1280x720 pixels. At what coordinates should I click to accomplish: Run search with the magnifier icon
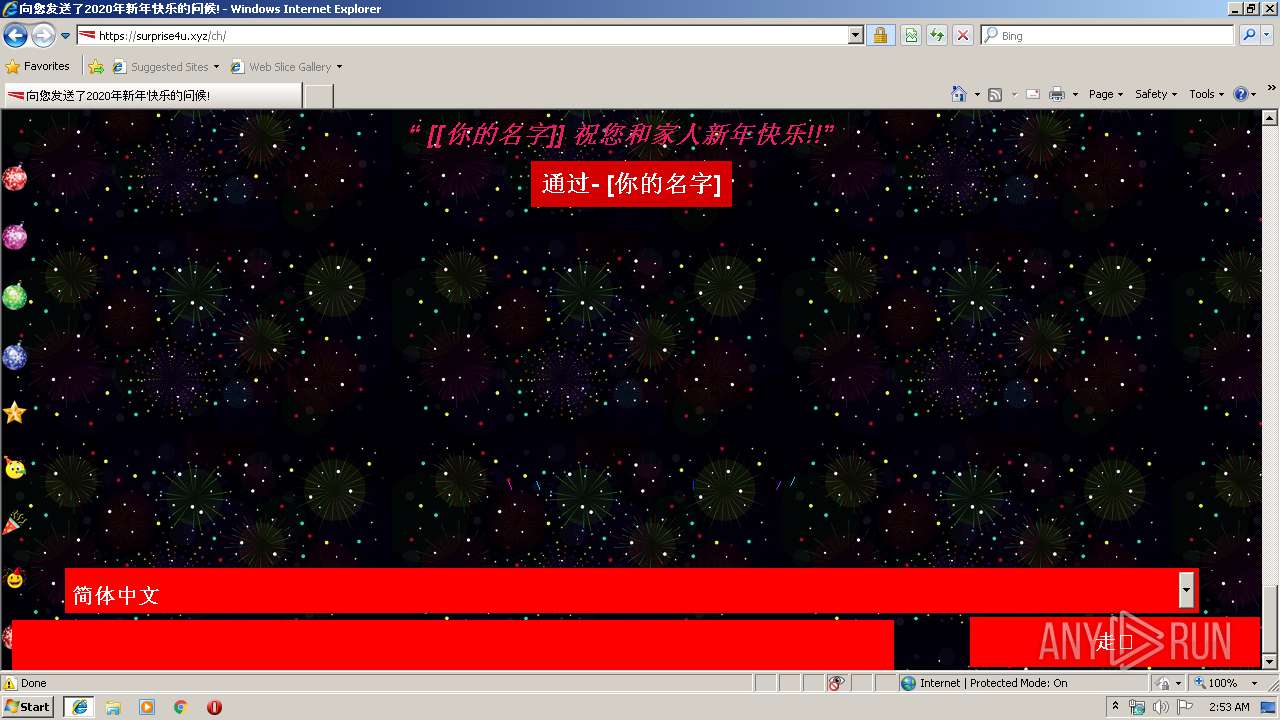point(1249,36)
